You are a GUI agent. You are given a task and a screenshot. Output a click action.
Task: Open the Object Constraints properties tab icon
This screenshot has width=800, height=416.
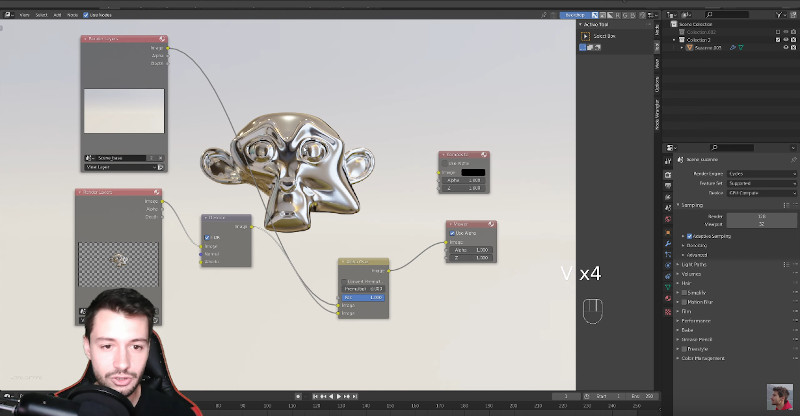tap(668, 277)
